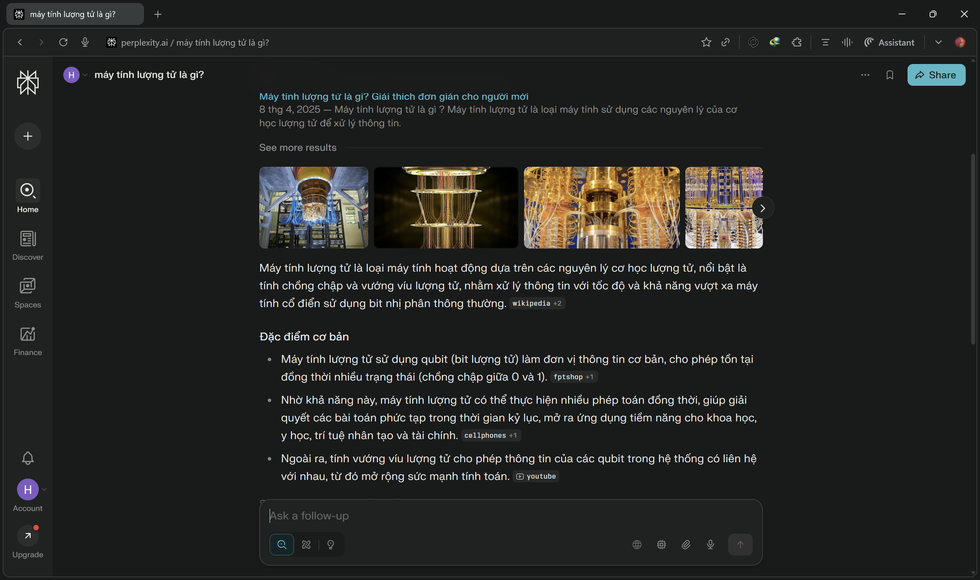Click 'See more results' link
Image resolution: width=980 pixels, height=580 pixels.
298,148
